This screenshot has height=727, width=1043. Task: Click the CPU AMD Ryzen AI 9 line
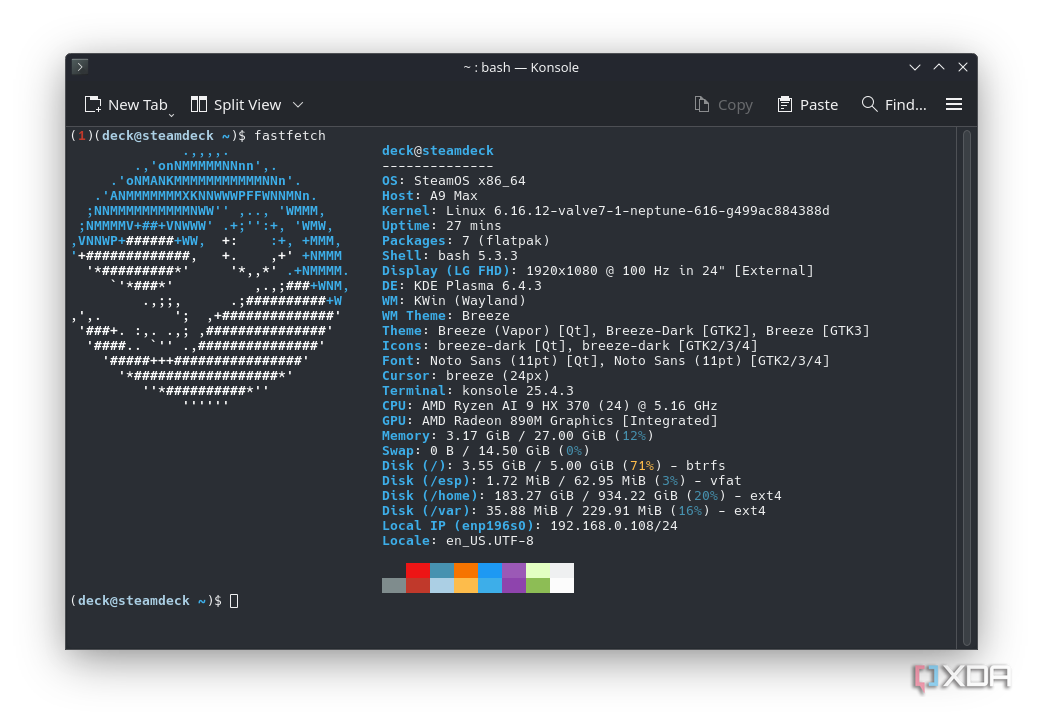549,406
